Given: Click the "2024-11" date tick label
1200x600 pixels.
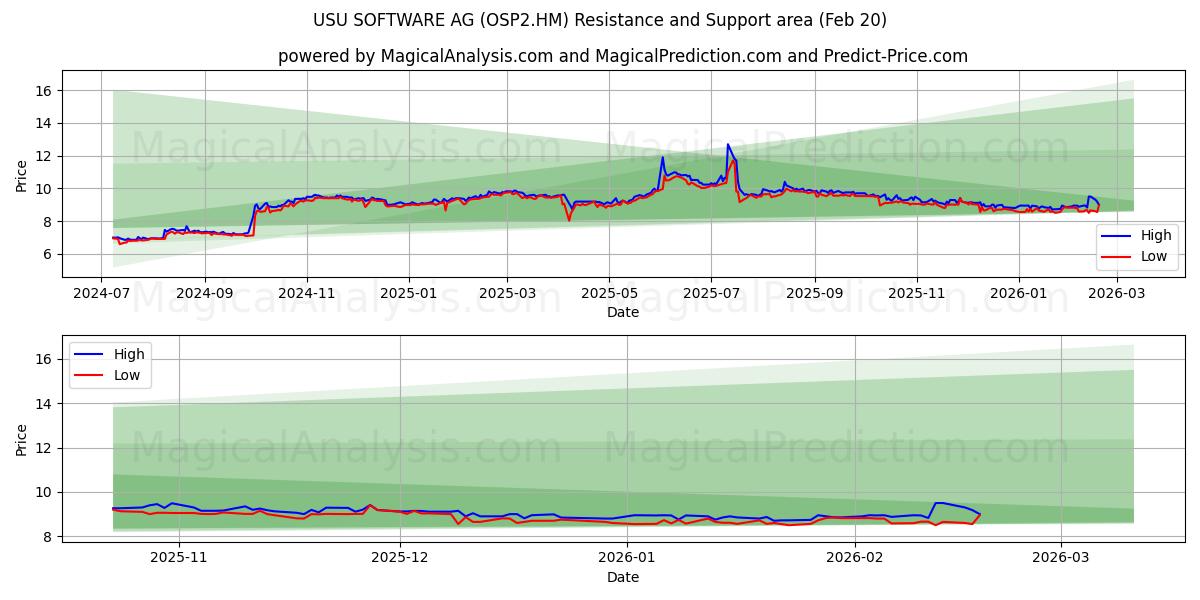Looking at the screenshot, I should 306,294.
